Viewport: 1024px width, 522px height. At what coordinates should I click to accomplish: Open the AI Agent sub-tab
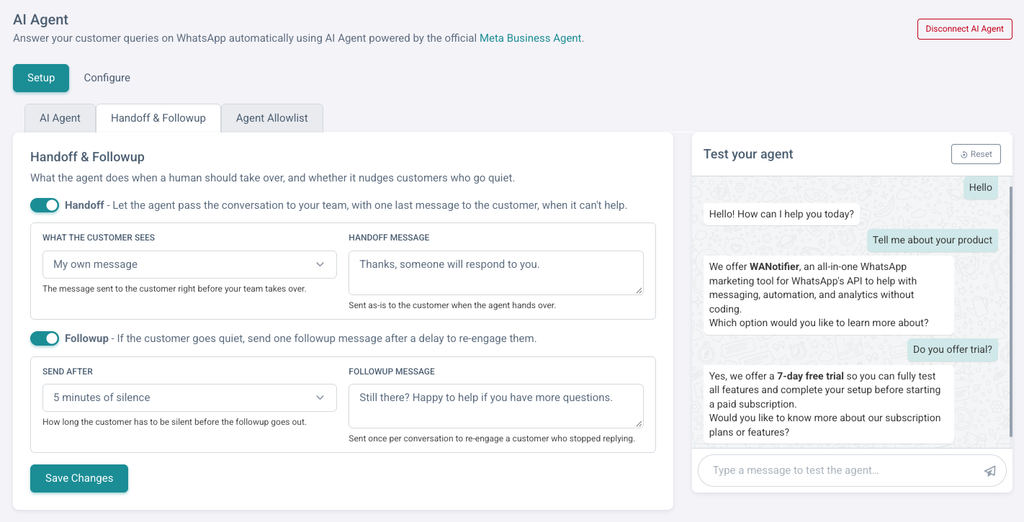coord(60,118)
